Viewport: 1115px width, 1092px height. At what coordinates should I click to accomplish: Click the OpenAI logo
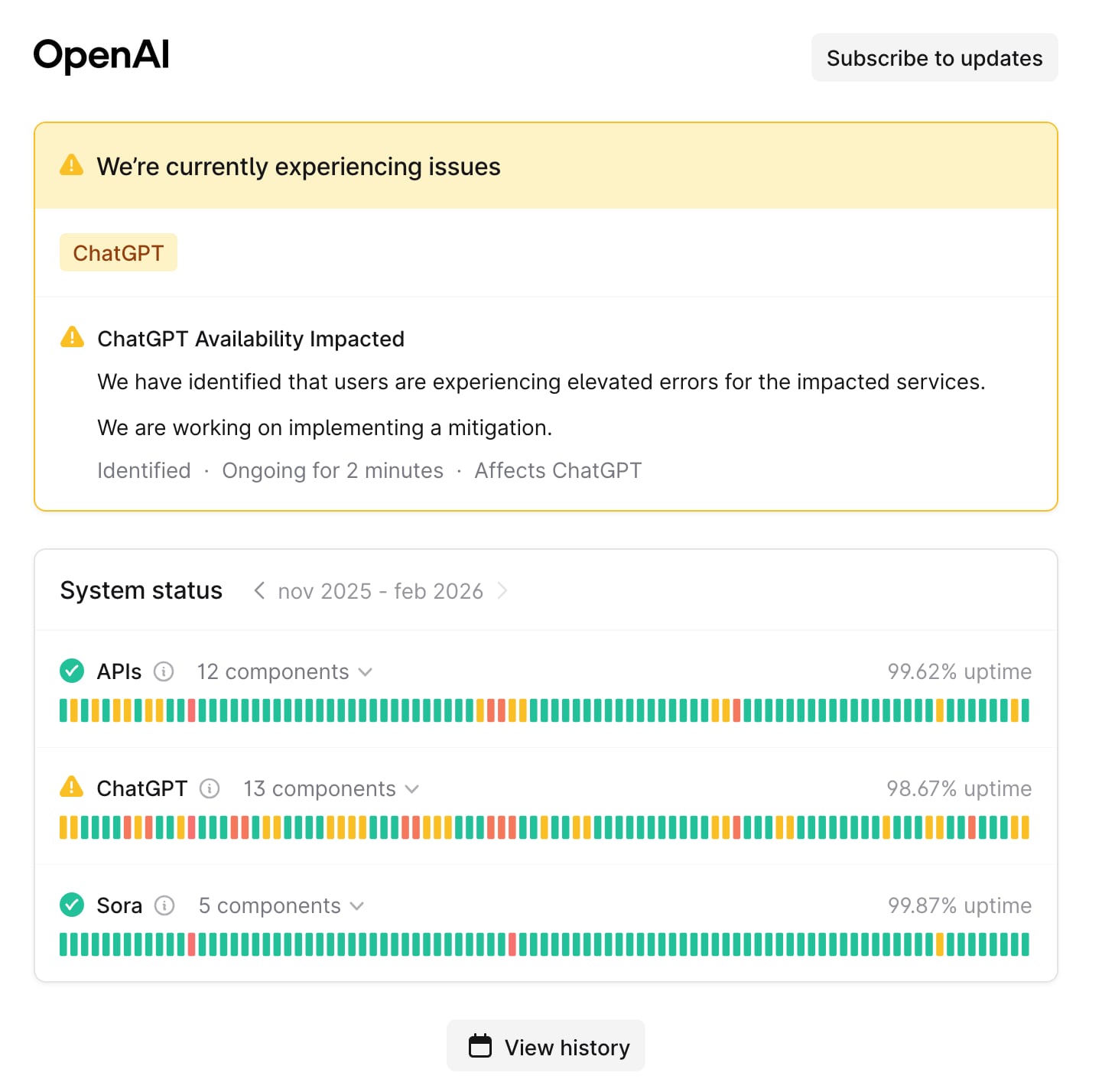click(x=101, y=55)
